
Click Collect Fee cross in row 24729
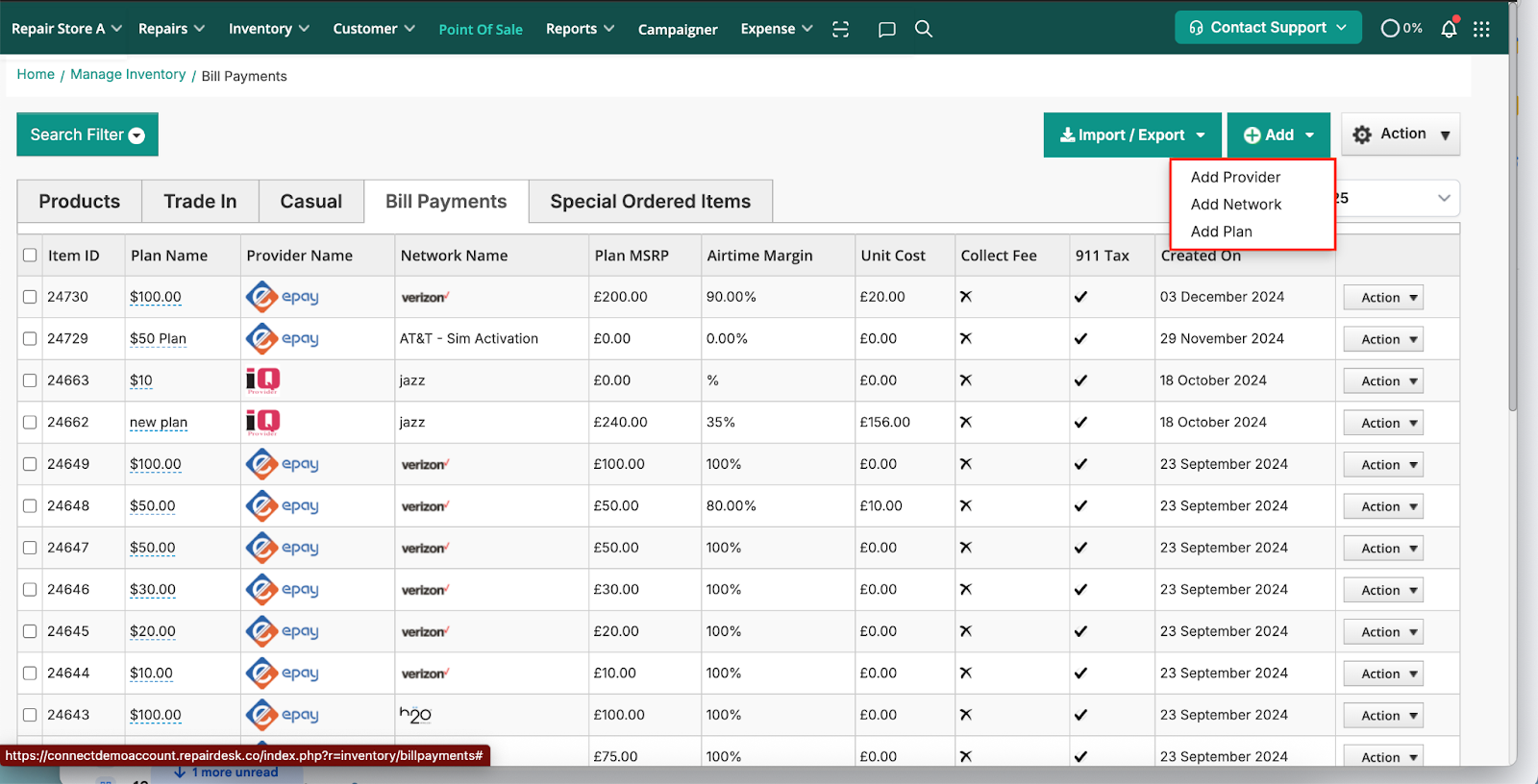[966, 339]
